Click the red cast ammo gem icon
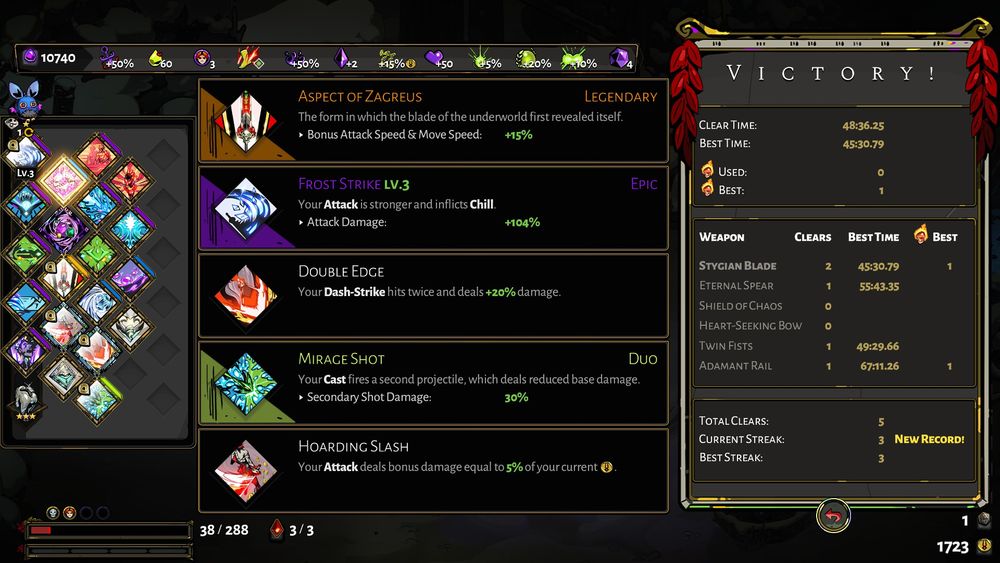This screenshot has width=1000, height=563. 277,529
